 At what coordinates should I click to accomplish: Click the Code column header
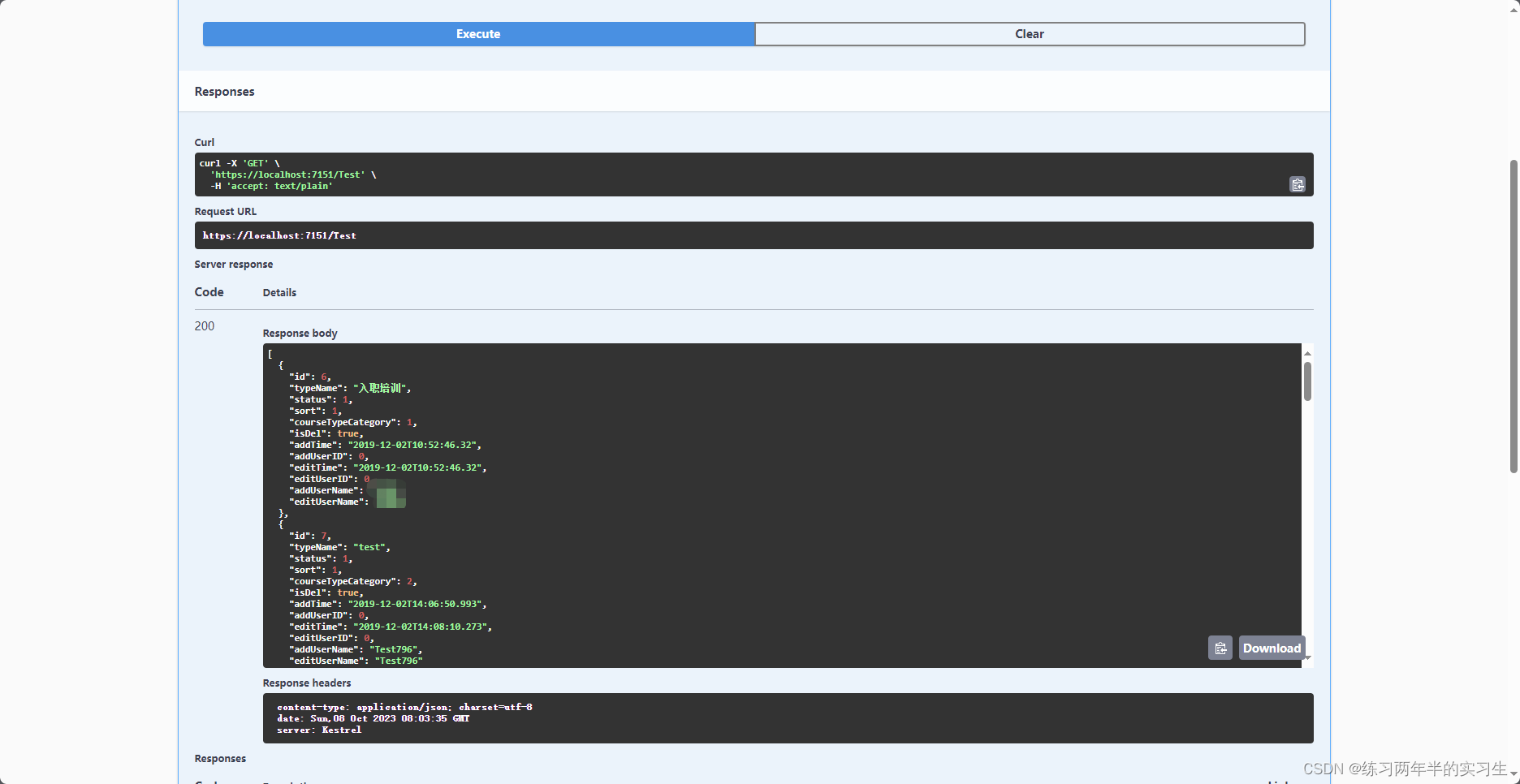click(209, 292)
